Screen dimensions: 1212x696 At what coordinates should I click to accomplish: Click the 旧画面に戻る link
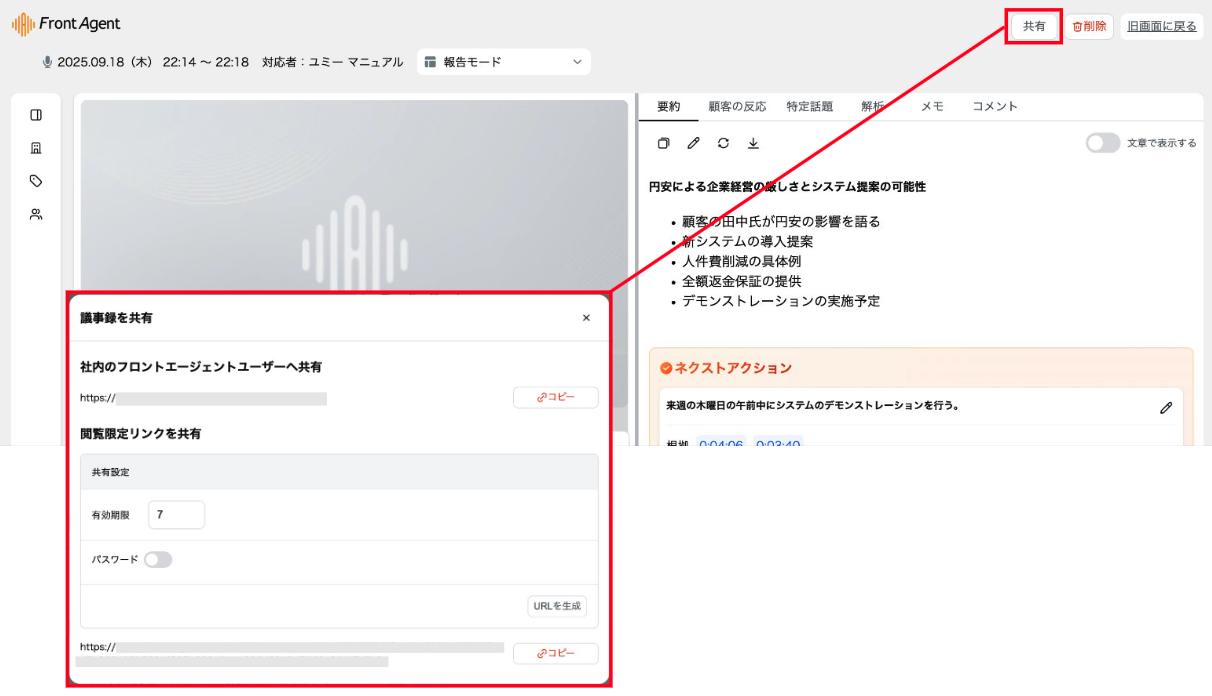point(1161,26)
